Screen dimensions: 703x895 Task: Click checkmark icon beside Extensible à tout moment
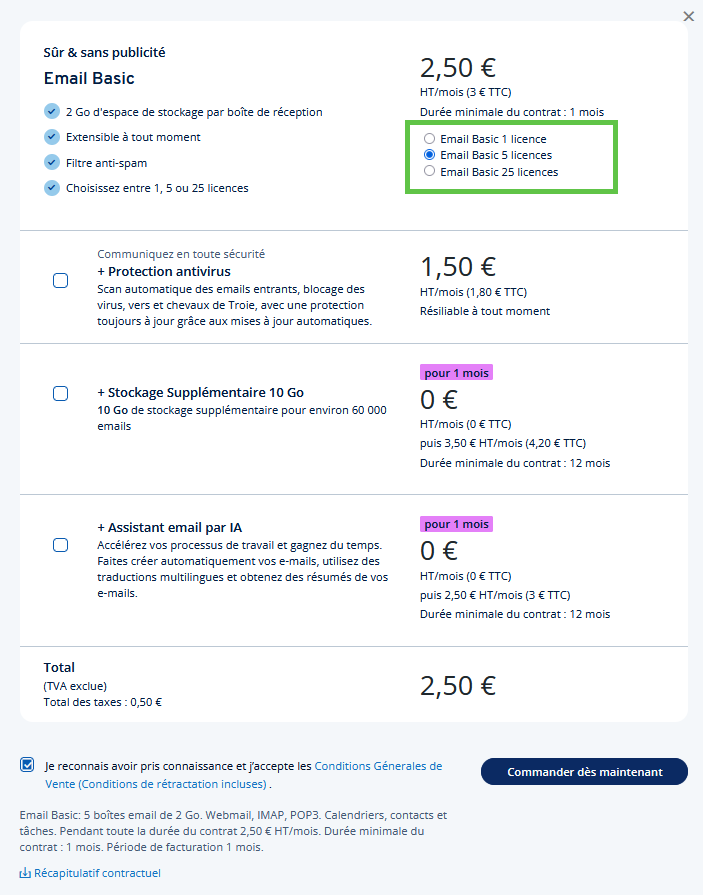[x=52, y=137]
